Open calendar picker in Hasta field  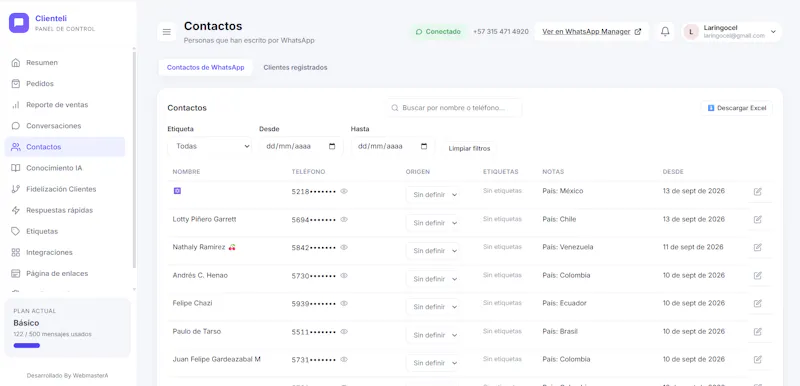pyautogui.click(x=424, y=146)
